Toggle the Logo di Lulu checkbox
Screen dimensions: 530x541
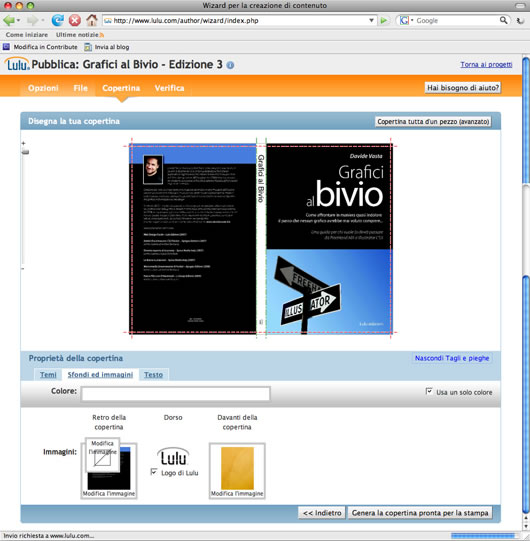[x=154, y=472]
